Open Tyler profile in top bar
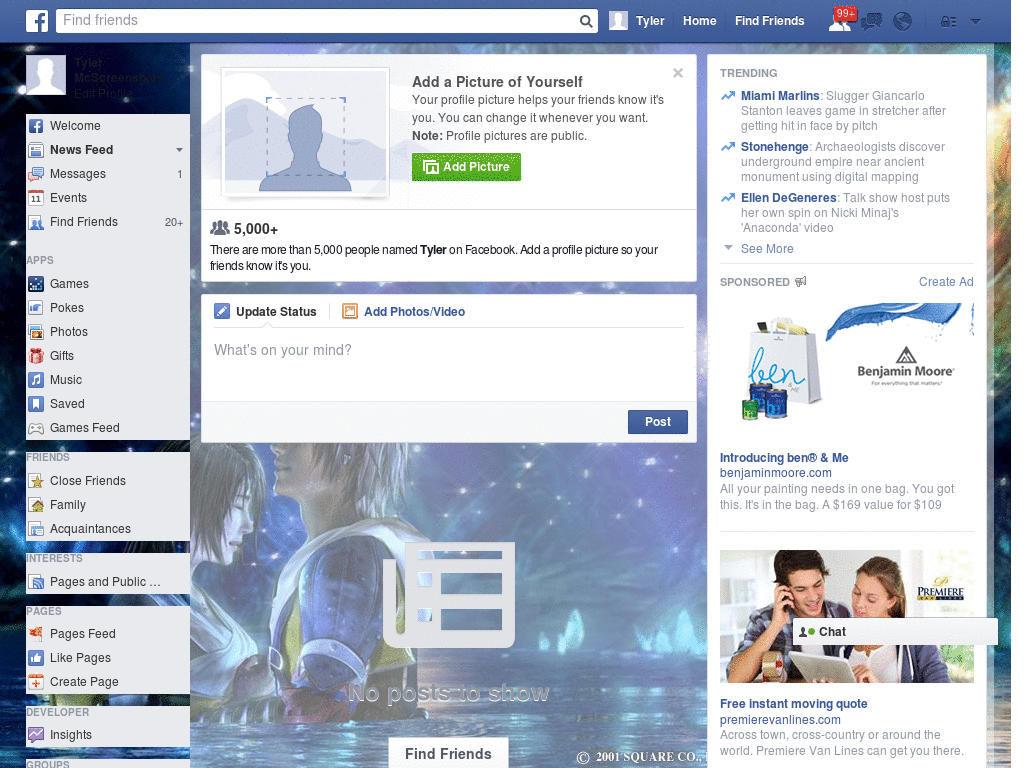The height and width of the screenshot is (768, 1024). [x=637, y=21]
